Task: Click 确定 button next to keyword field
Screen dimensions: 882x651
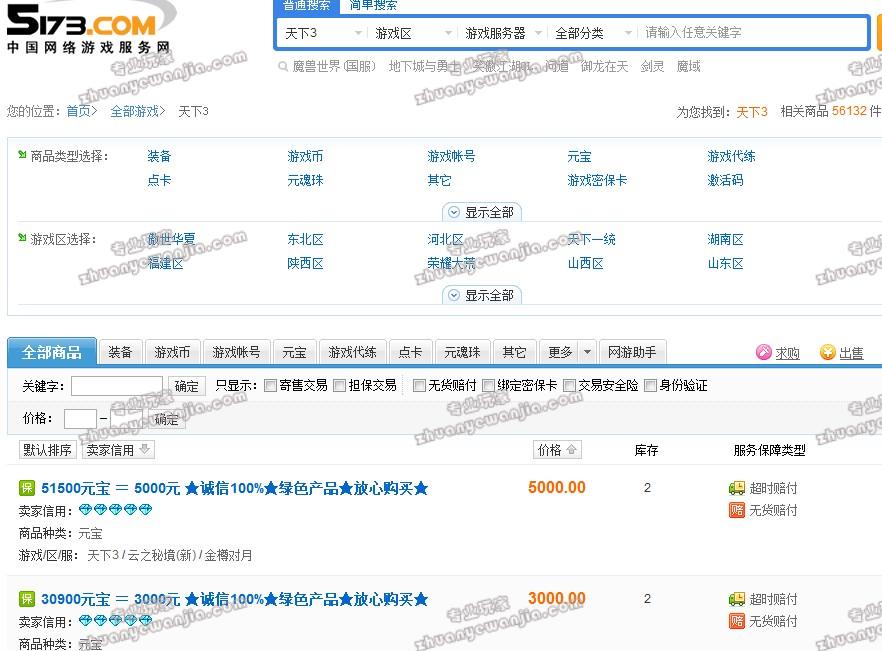Action: click(x=186, y=386)
